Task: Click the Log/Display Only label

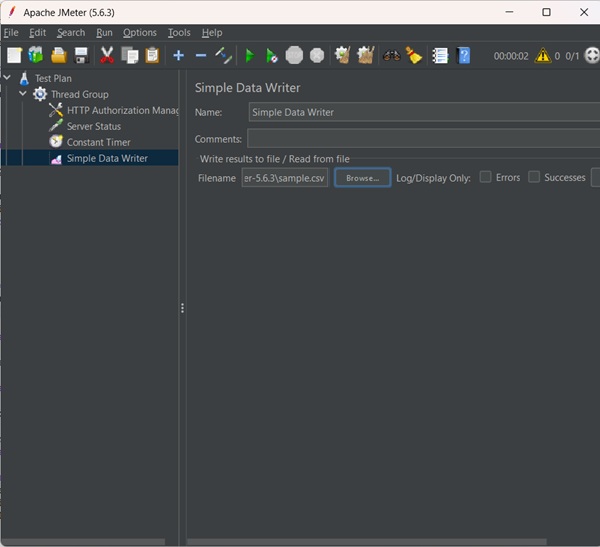Action: click(x=433, y=178)
